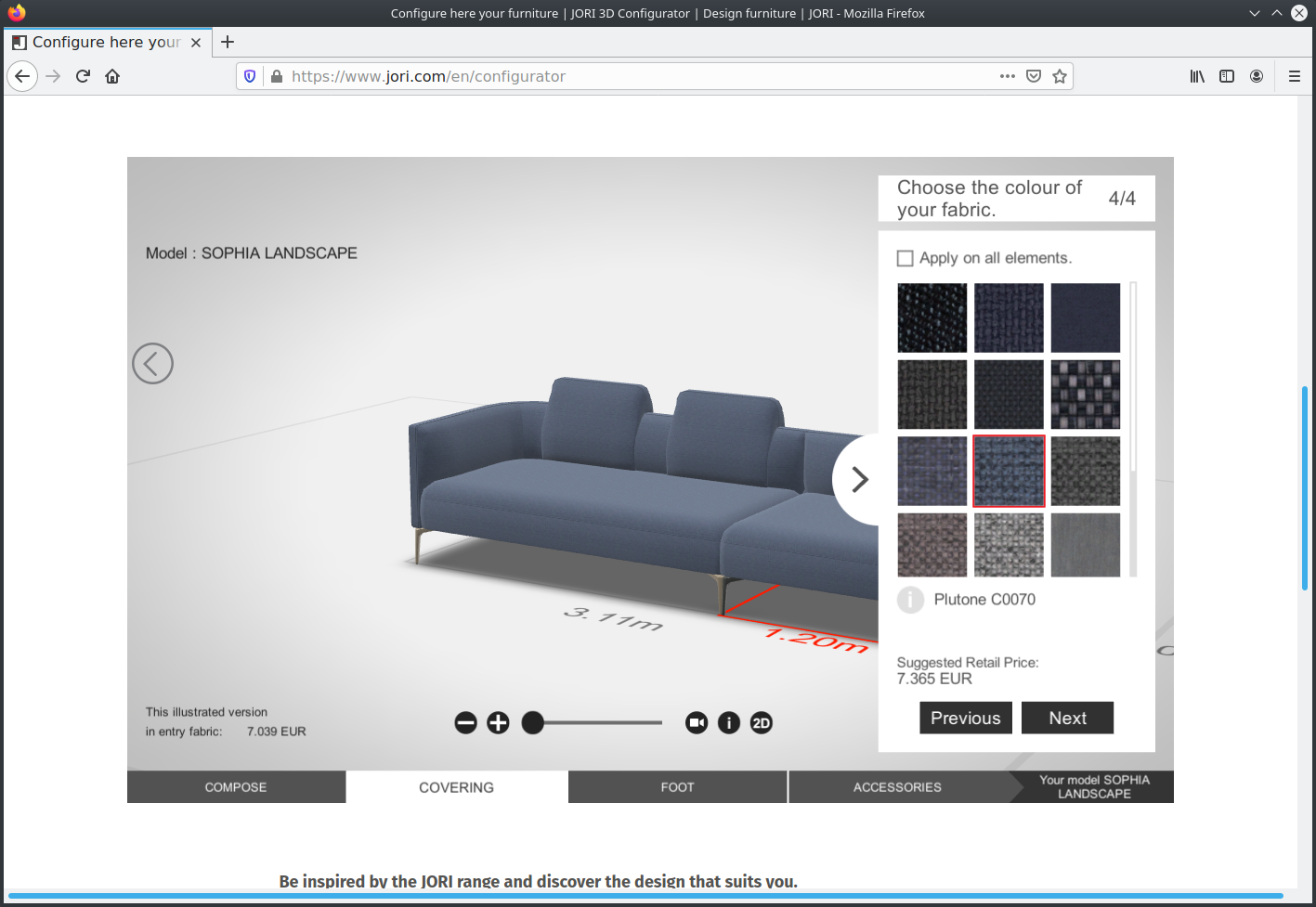Select the COVERING step
The height and width of the screenshot is (907, 1316).
coord(456,787)
